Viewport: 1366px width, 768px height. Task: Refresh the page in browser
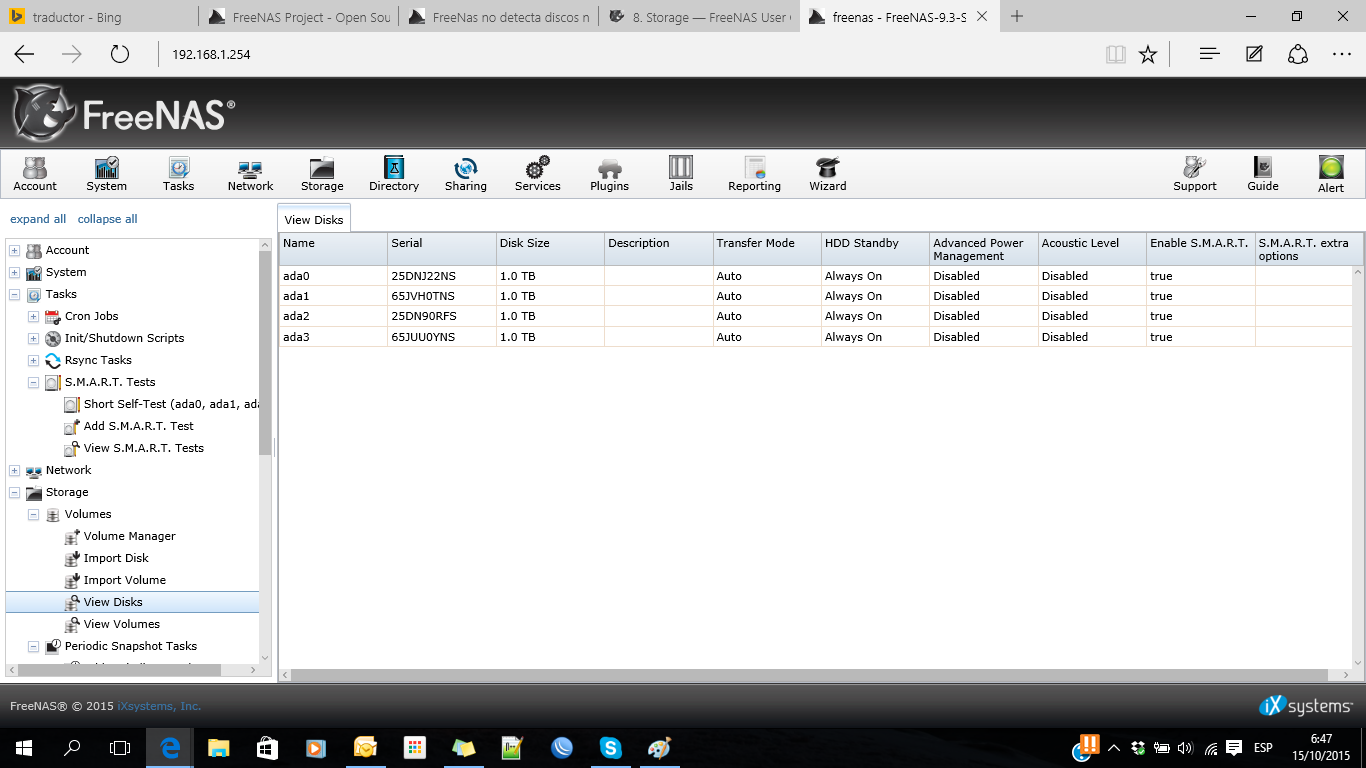119,54
